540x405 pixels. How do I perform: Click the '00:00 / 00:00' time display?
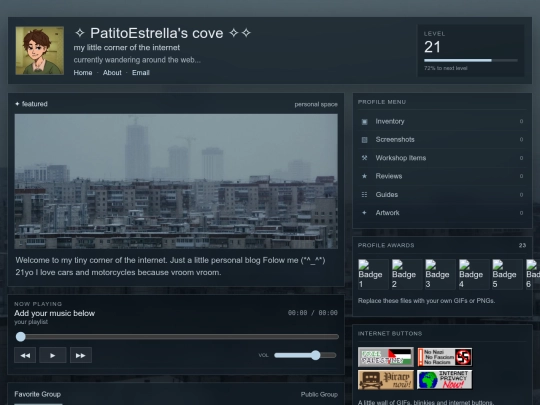point(313,313)
